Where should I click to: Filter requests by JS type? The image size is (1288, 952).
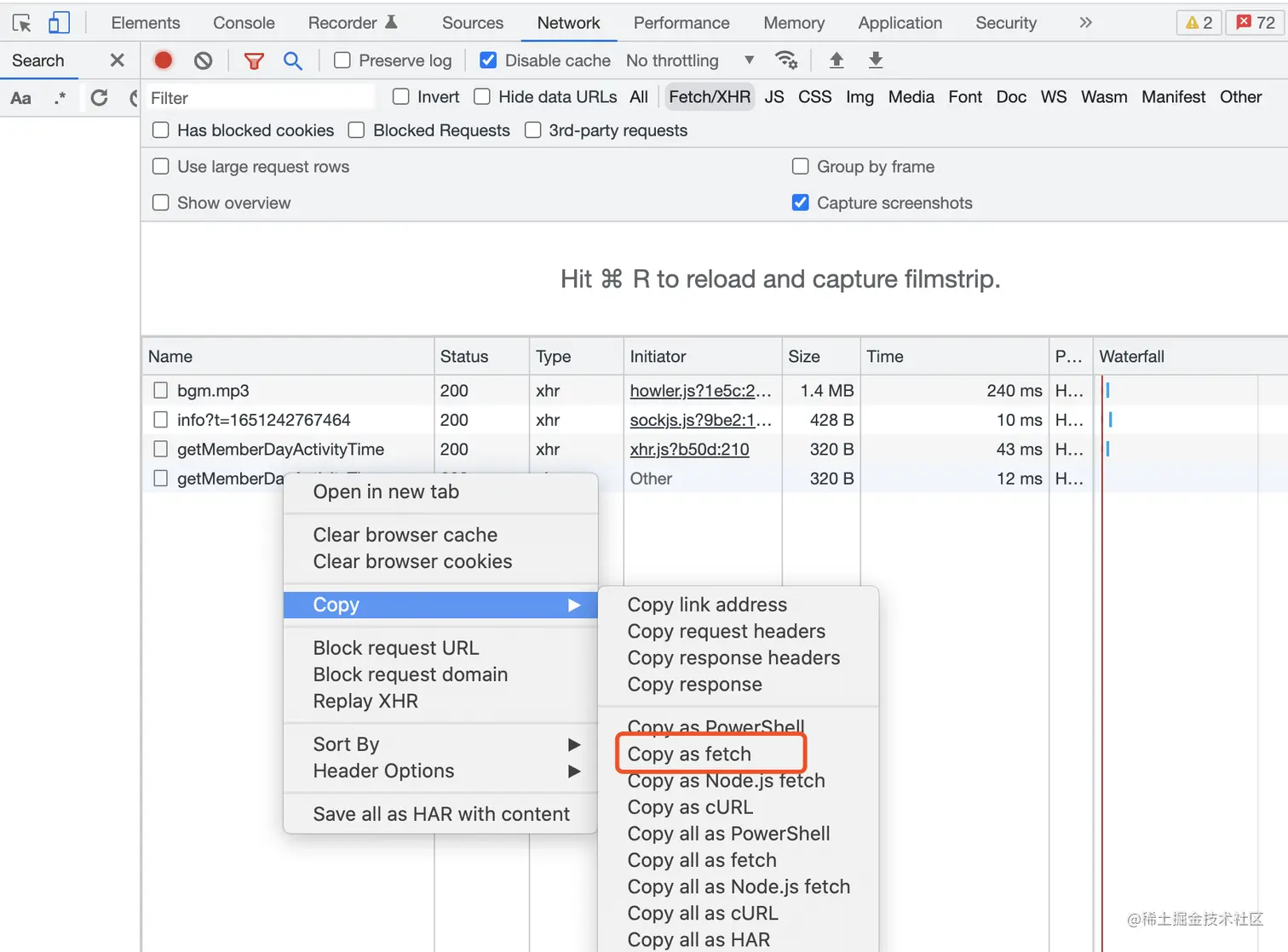[x=773, y=97]
